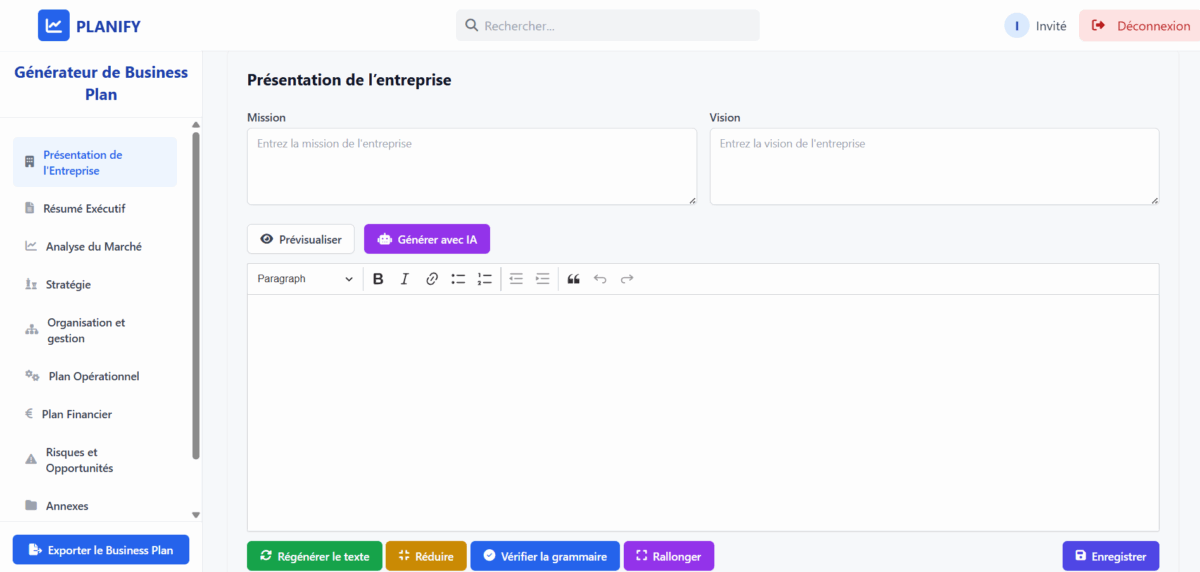Viewport: 1200px width, 572px height.
Task: Open the Paragraph style dropdown
Action: [305, 279]
